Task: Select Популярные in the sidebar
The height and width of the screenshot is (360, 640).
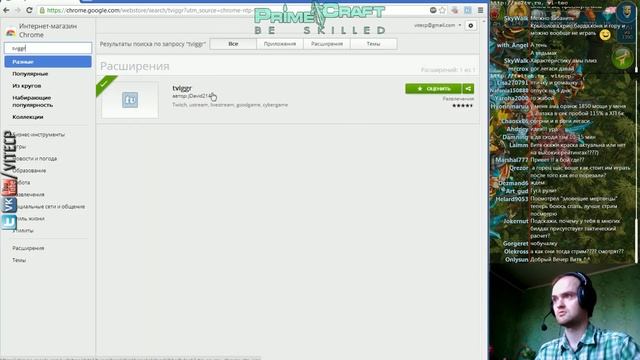Action: (x=30, y=74)
